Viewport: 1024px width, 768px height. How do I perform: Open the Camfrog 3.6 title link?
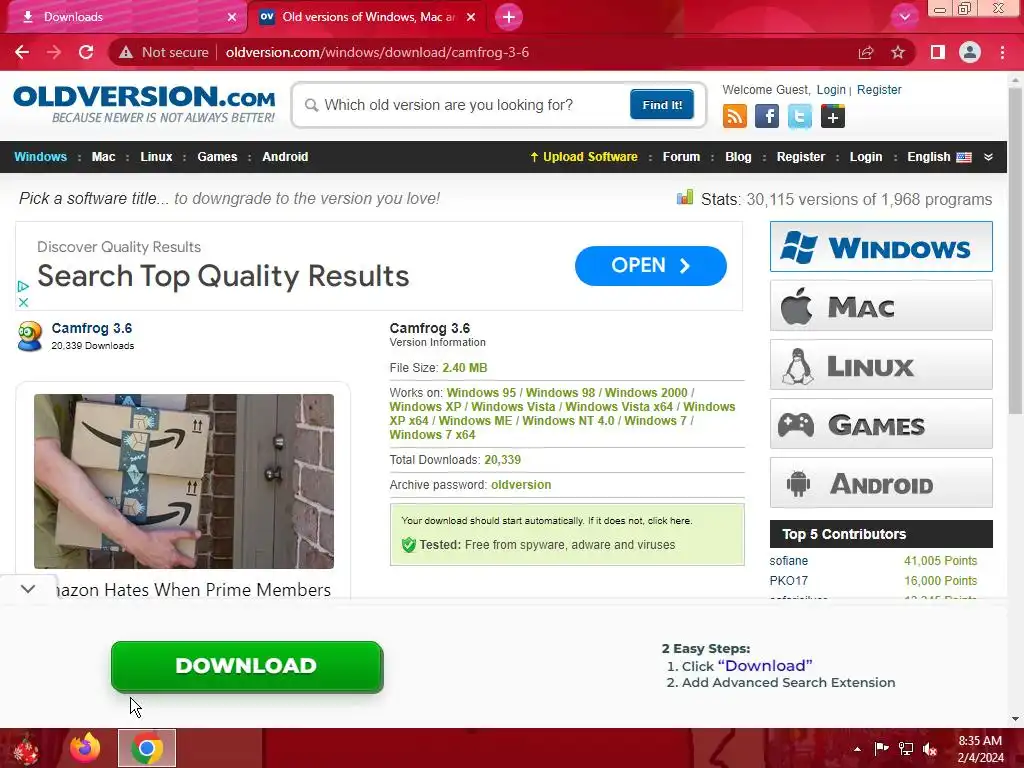91,328
